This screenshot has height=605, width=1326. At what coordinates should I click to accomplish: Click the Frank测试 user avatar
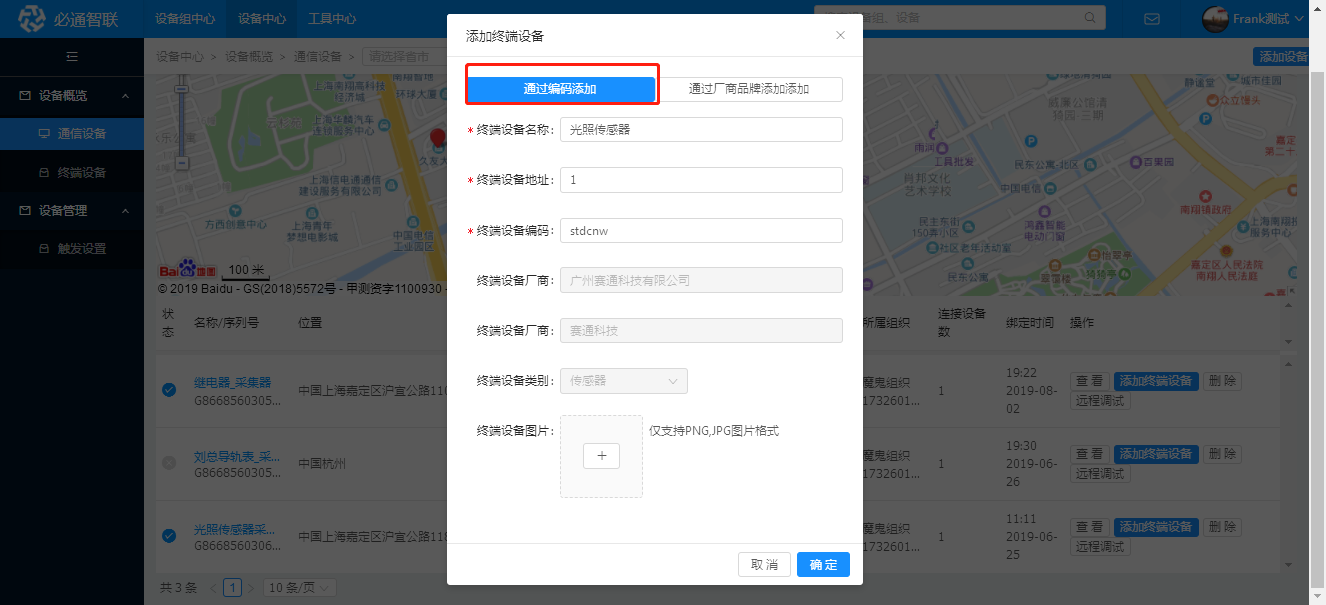[x=1215, y=19]
